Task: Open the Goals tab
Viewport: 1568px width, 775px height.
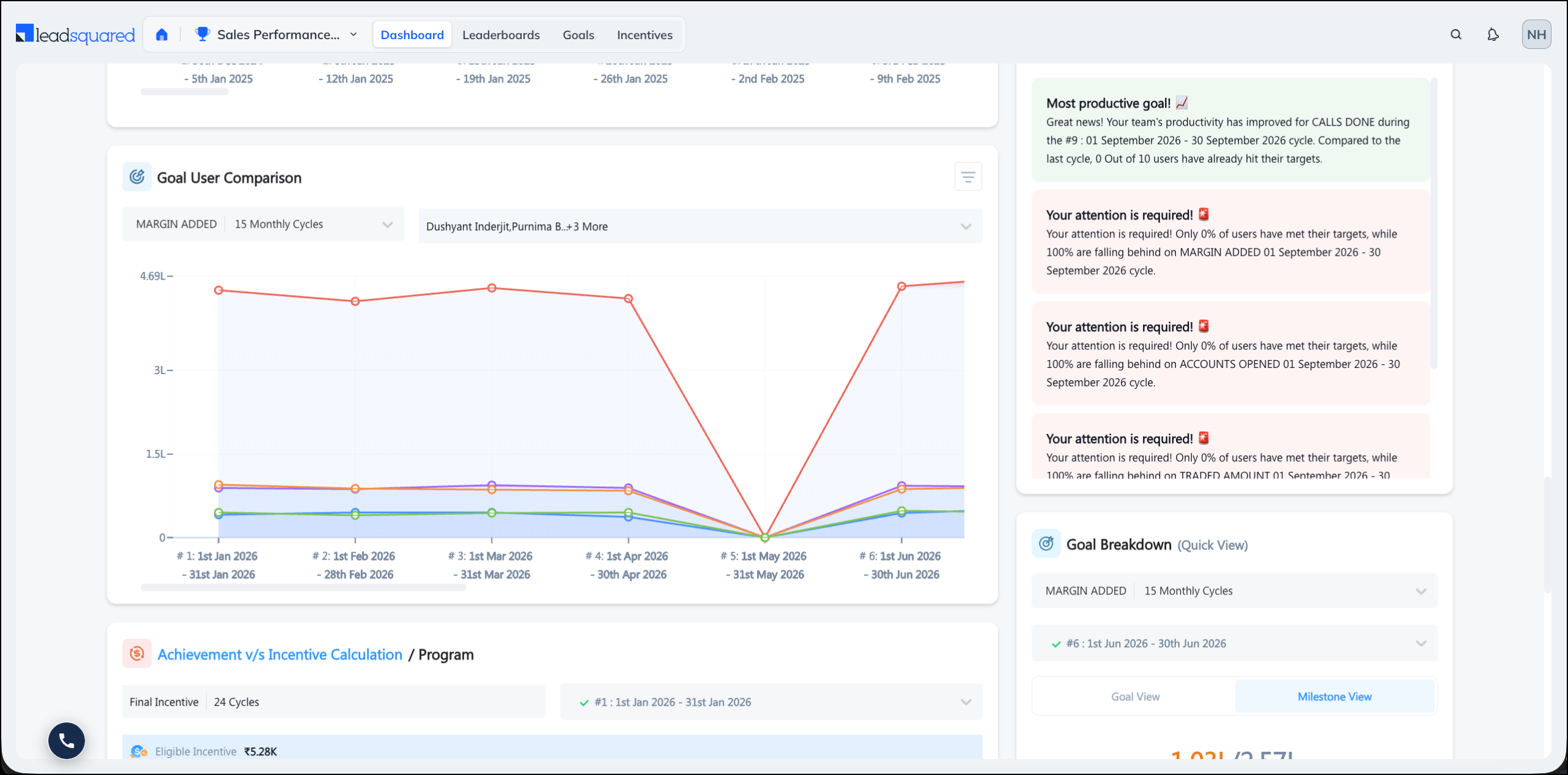Action: (578, 35)
